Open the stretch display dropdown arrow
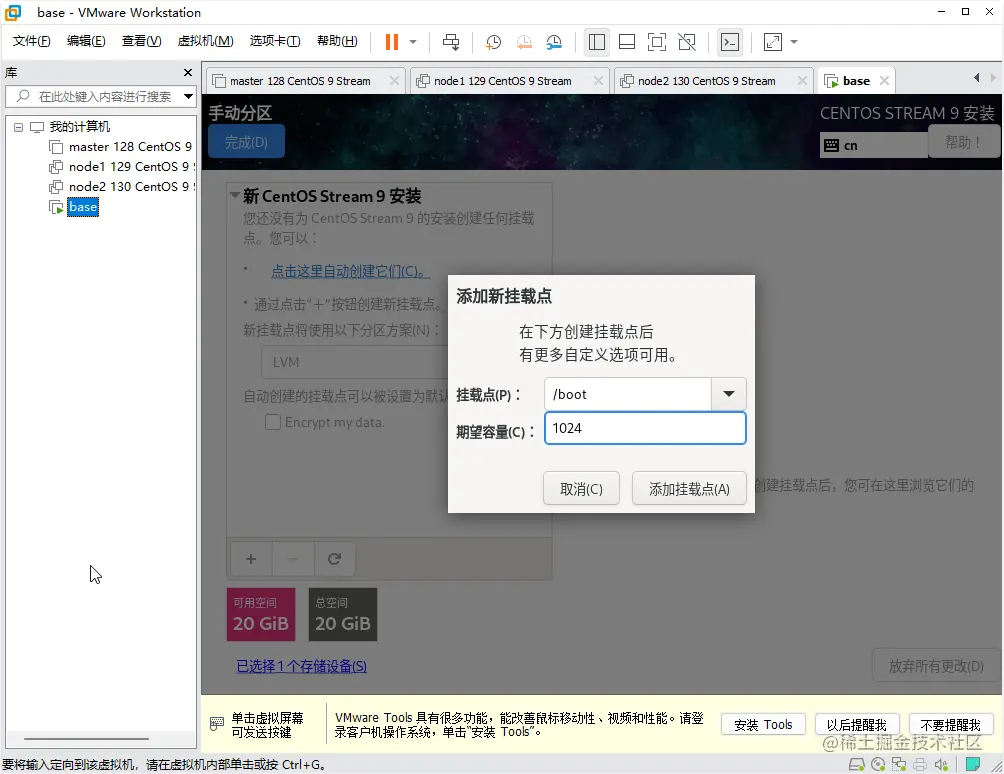Image resolution: width=1004 pixels, height=774 pixels. coord(794,42)
